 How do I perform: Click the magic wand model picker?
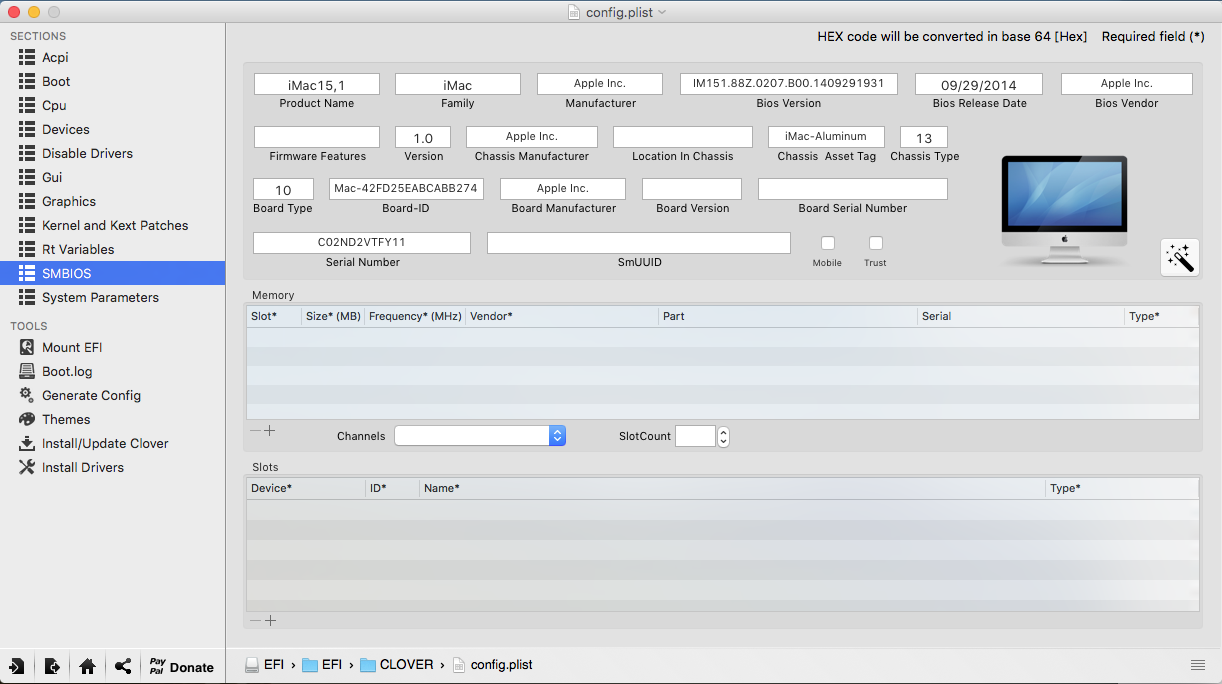[x=1180, y=257]
